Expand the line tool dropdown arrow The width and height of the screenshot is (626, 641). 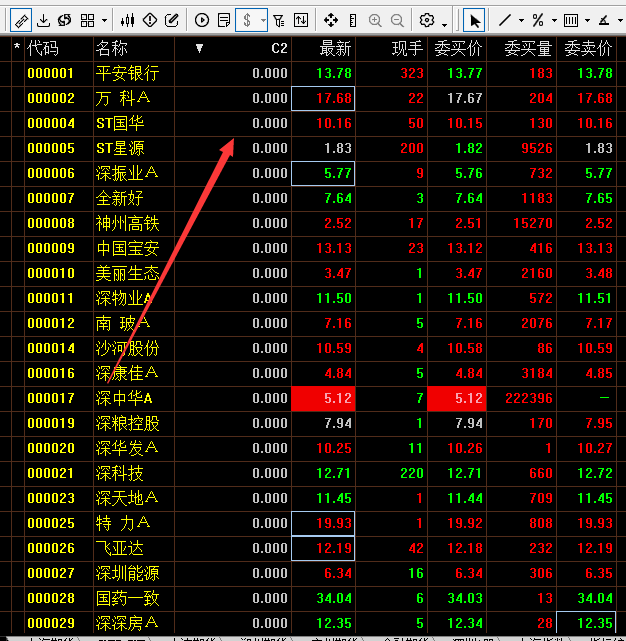pyautogui.click(x=521, y=20)
